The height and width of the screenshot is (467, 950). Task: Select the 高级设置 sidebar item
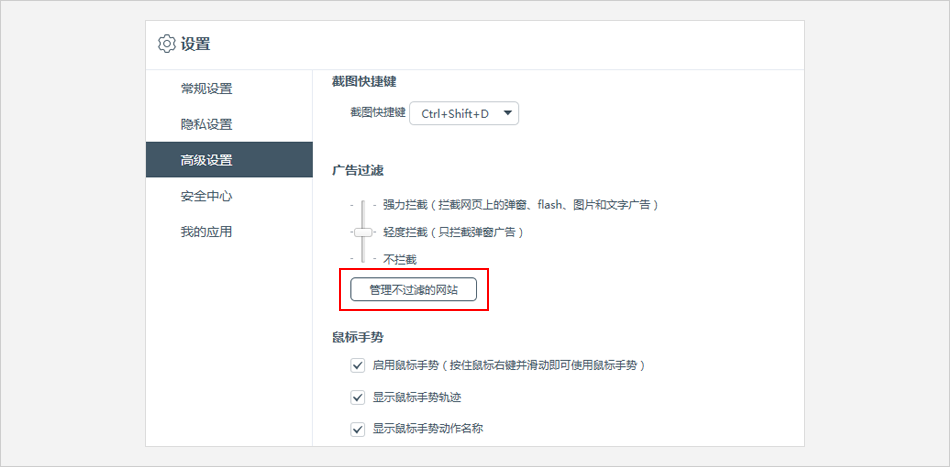[x=206, y=160]
